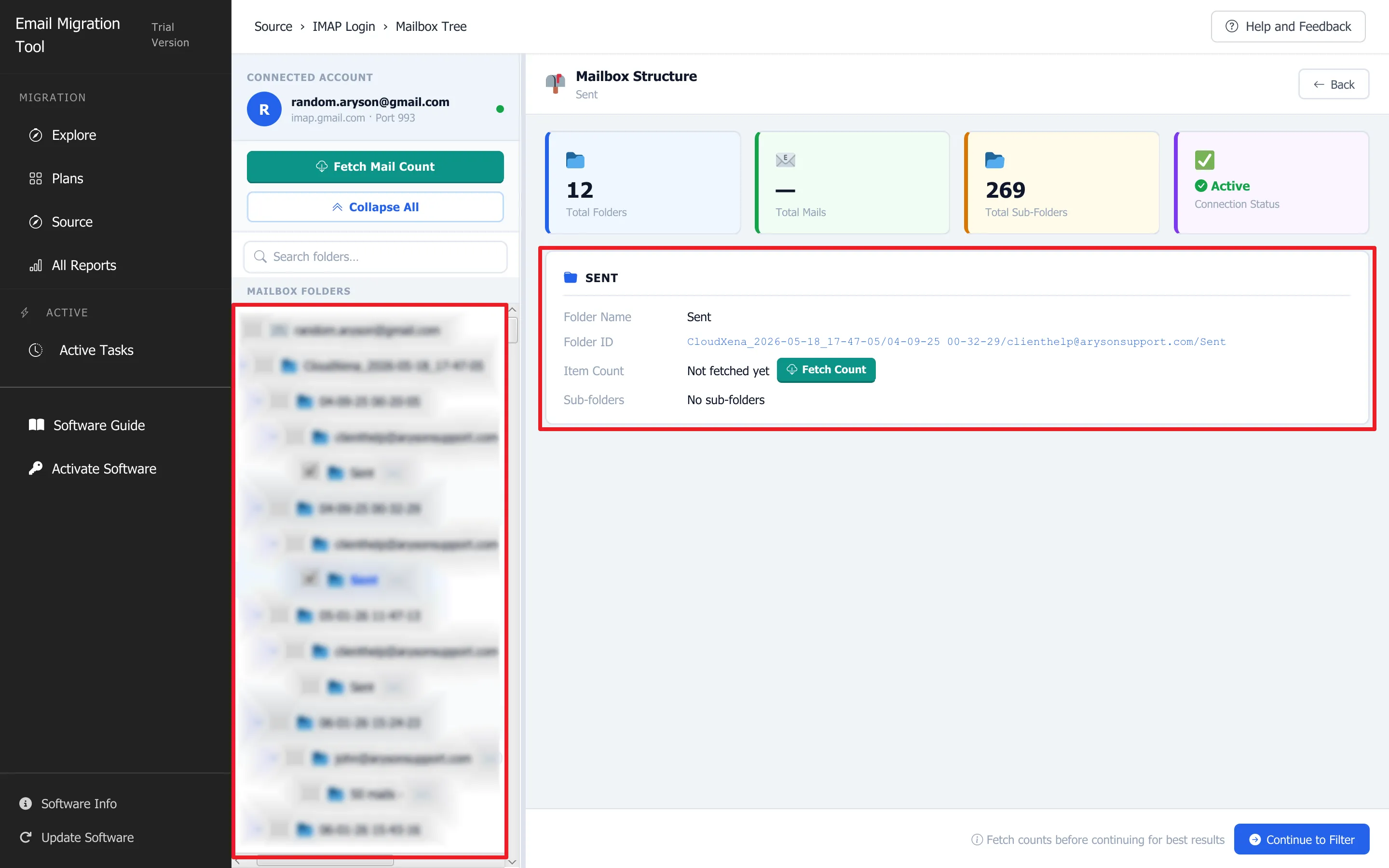Toggle checkbox for CloudXena folder in tree
Image resolution: width=1389 pixels, height=868 pixels.
coord(264,366)
